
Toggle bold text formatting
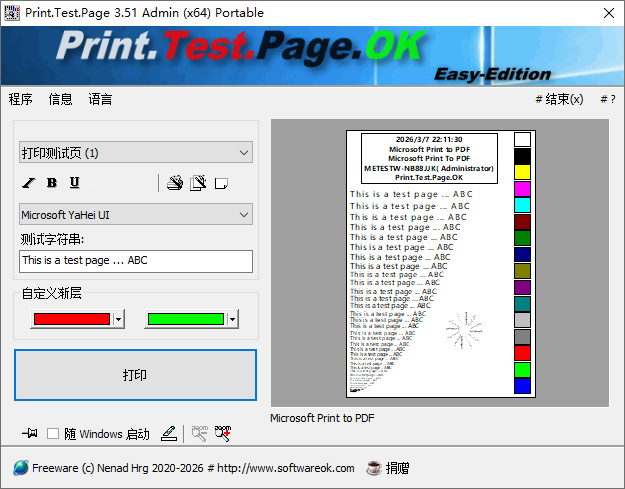click(x=51, y=183)
